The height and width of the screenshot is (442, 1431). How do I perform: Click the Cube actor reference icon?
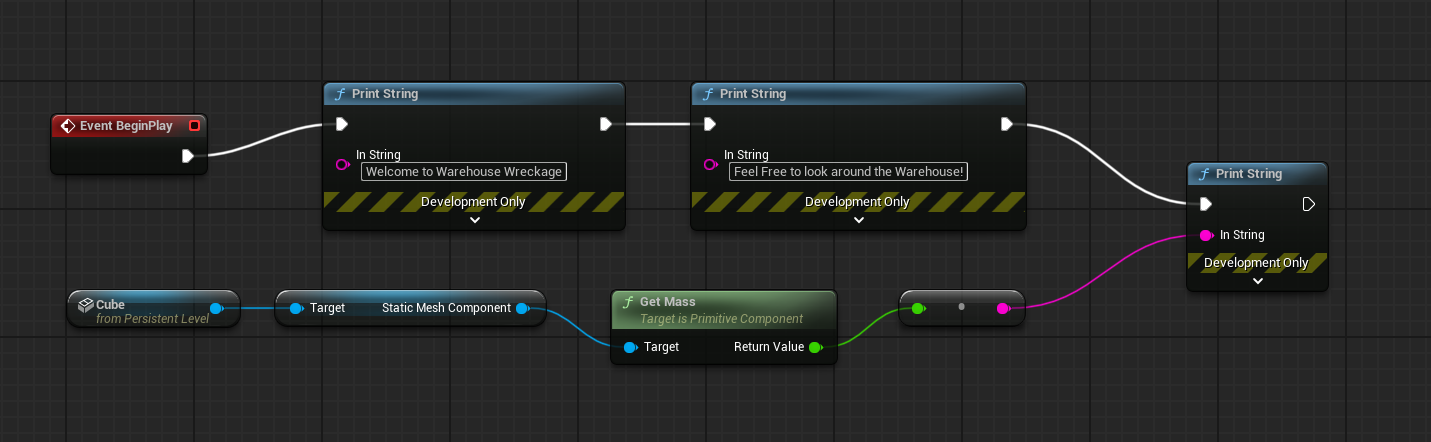[86, 304]
